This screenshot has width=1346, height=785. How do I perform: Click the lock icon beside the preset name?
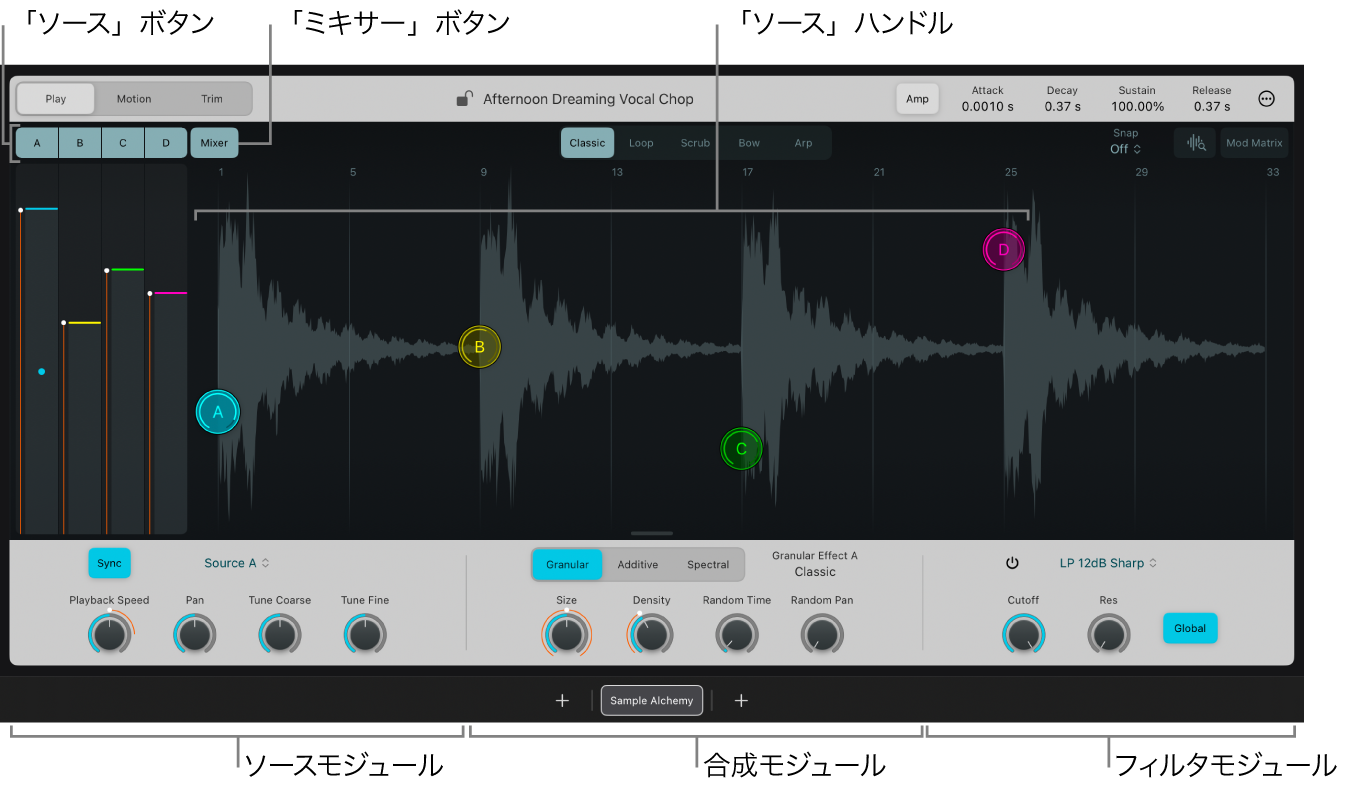click(464, 98)
